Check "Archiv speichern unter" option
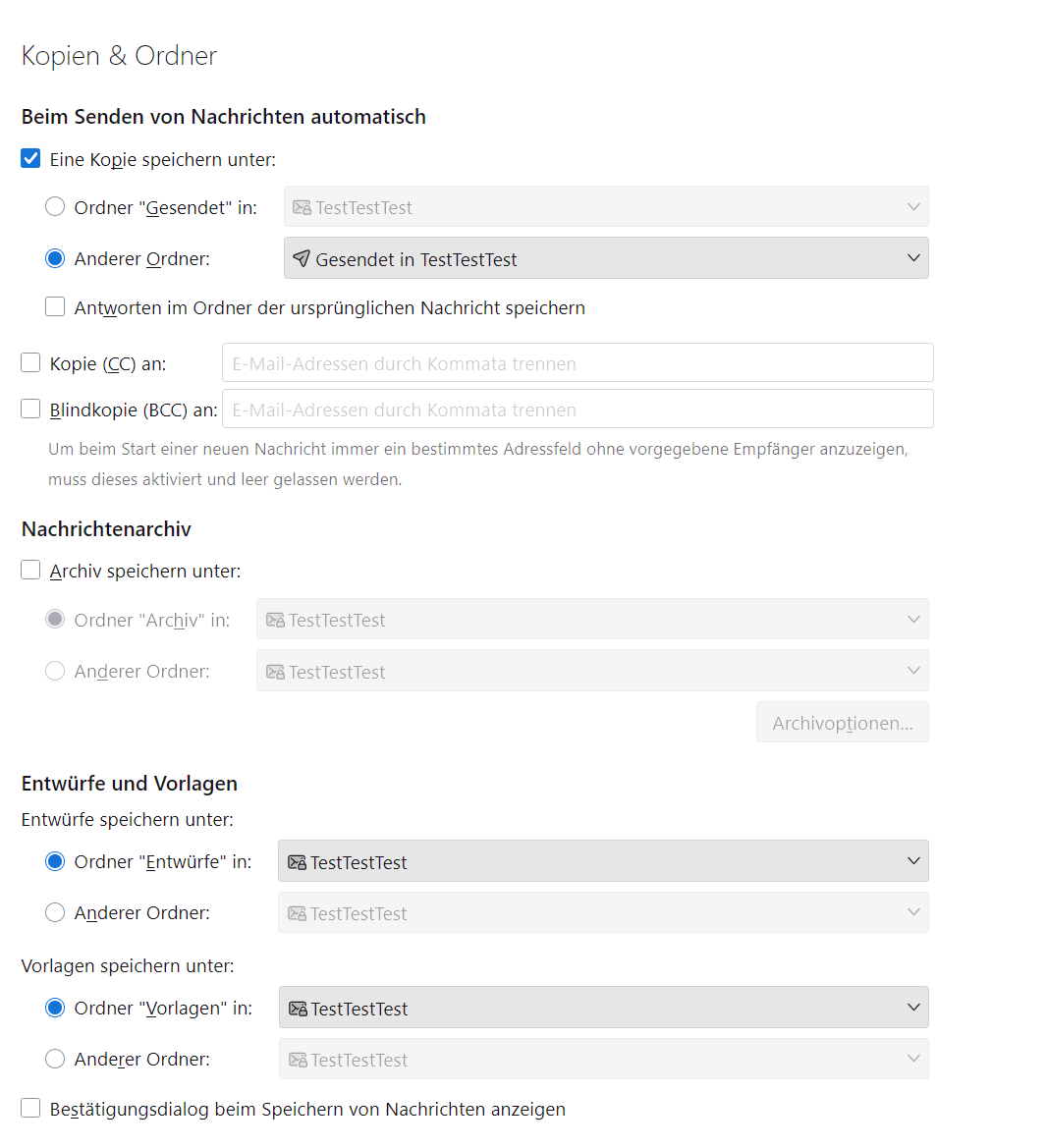The width and height of the screenshot is (1047, 1148). [31, 571]
